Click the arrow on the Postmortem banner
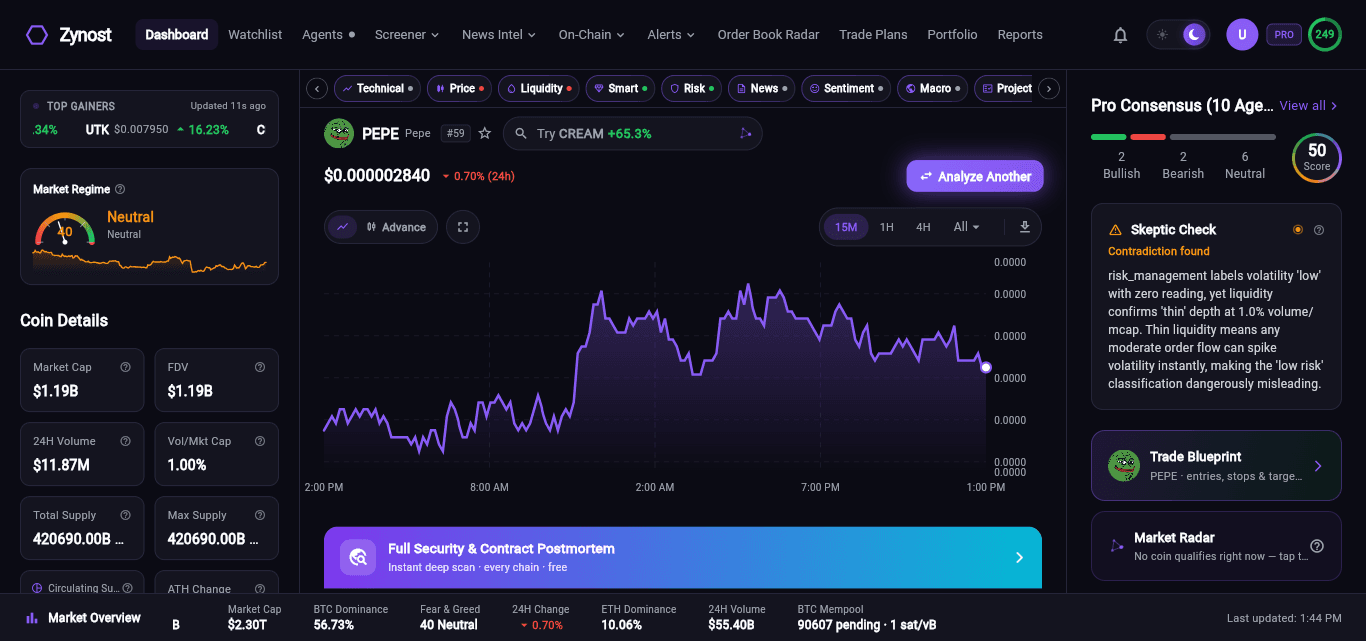Viewport: 1366px width, 641px height. tap(1019, 557)
